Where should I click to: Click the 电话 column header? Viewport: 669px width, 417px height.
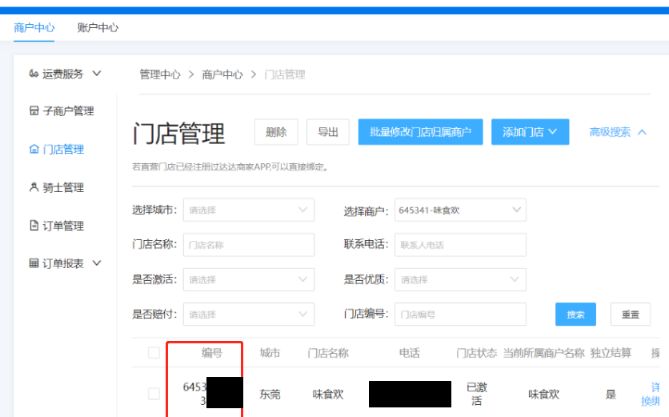[x=410, y=353]
